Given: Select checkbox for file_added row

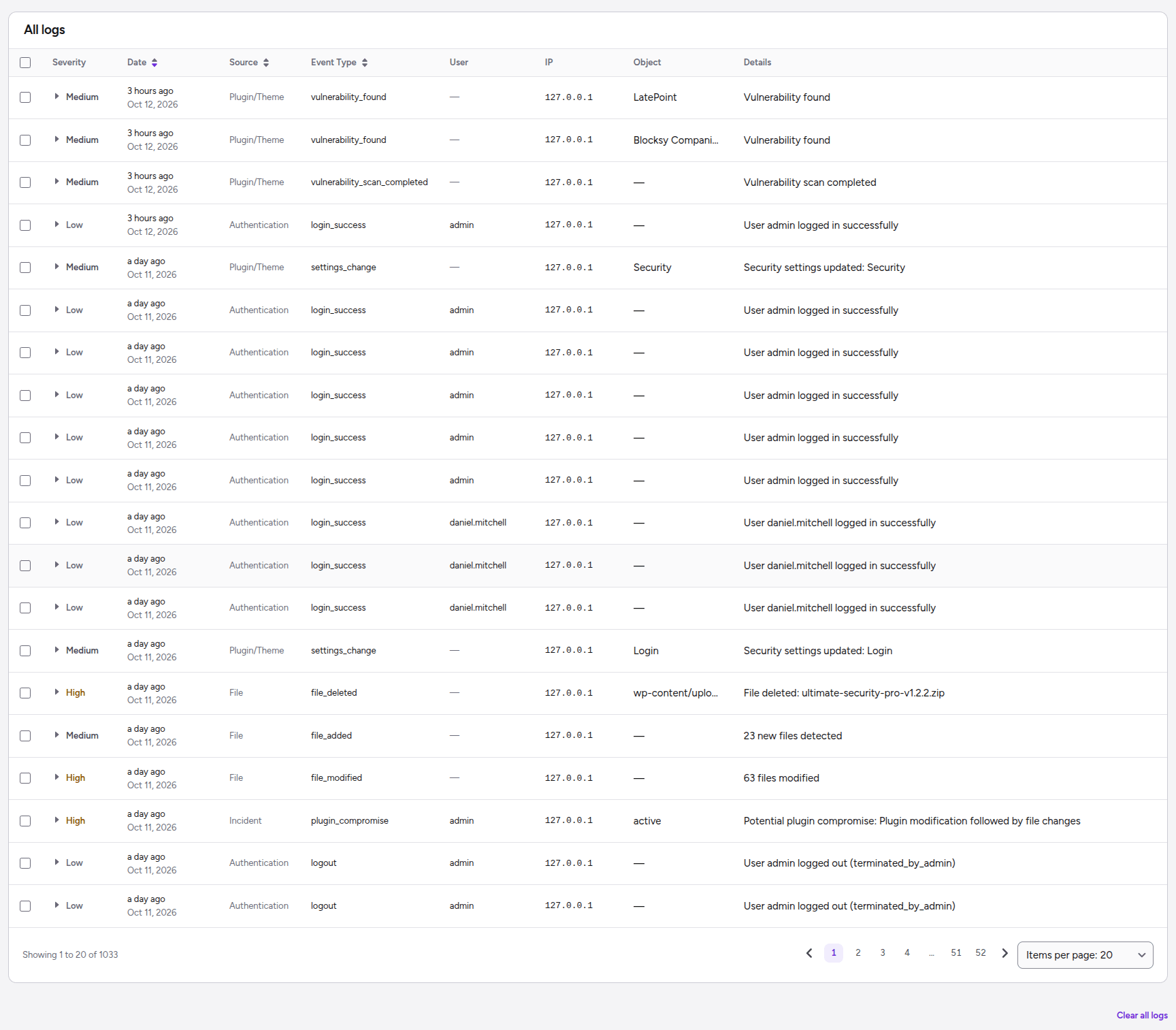Looking at the screenshot, I should point(25,736).
